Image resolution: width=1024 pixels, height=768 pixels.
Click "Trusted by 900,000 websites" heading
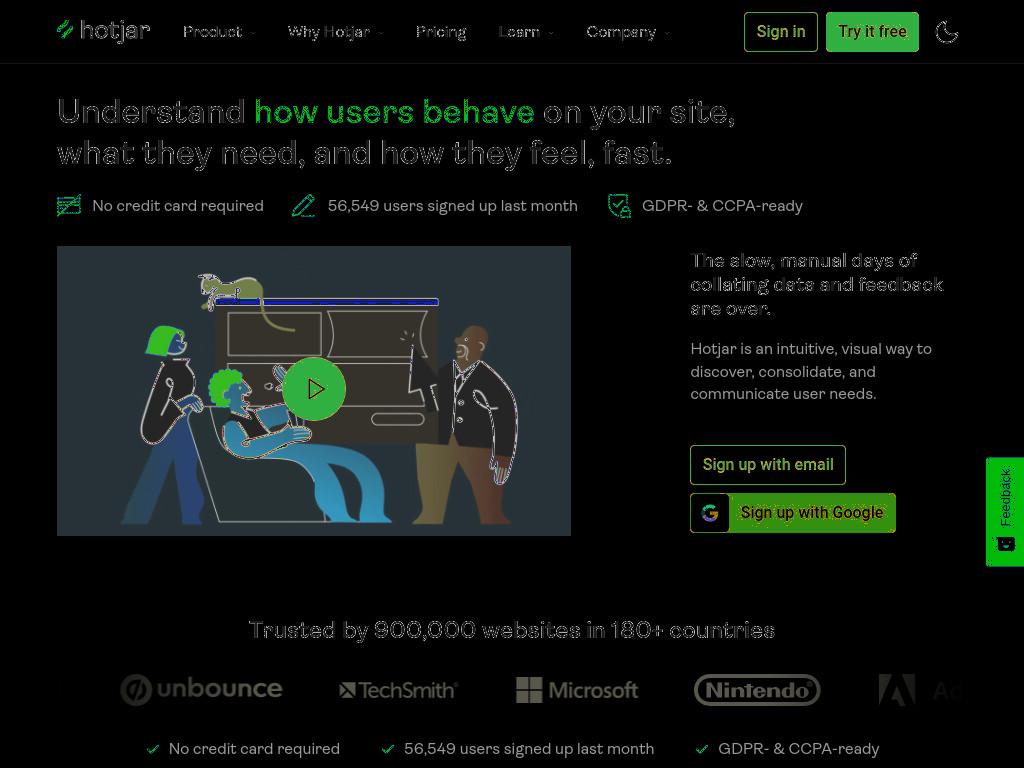click(x=512, y=630)
